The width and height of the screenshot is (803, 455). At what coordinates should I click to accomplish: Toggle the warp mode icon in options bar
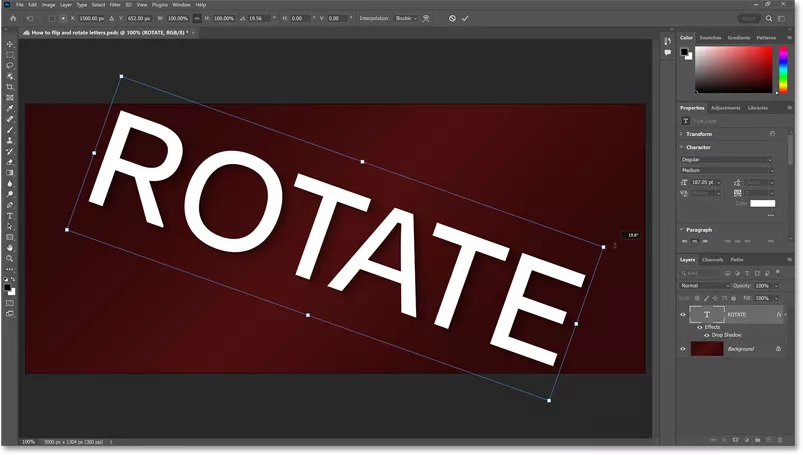coord(426,18)
